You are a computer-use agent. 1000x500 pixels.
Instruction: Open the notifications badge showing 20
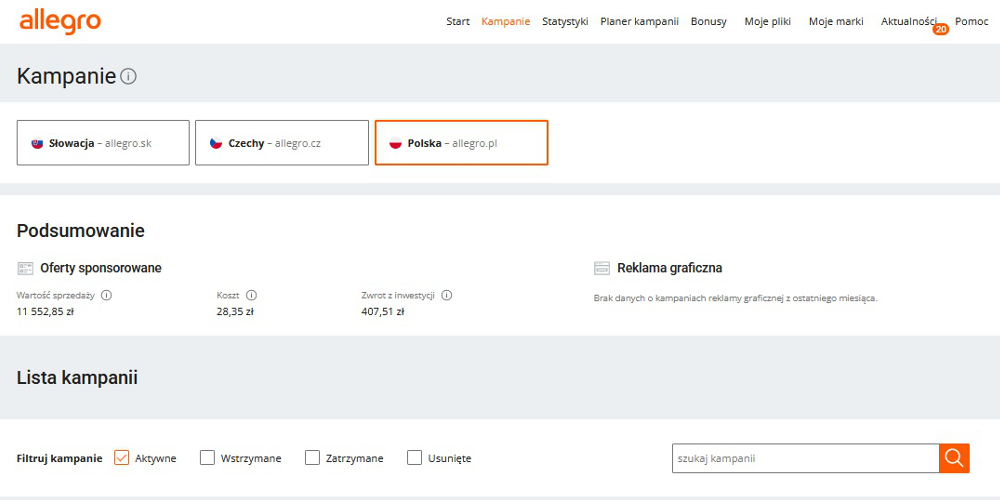pos(941,29)
